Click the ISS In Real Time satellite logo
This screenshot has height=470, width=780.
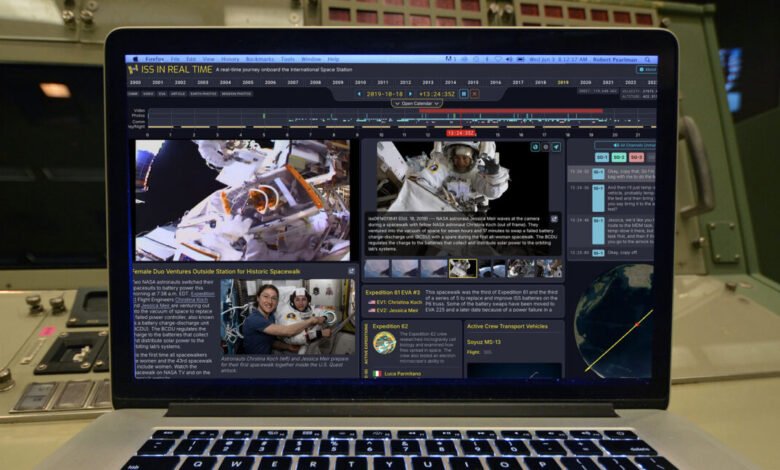[x=133, y=70]
